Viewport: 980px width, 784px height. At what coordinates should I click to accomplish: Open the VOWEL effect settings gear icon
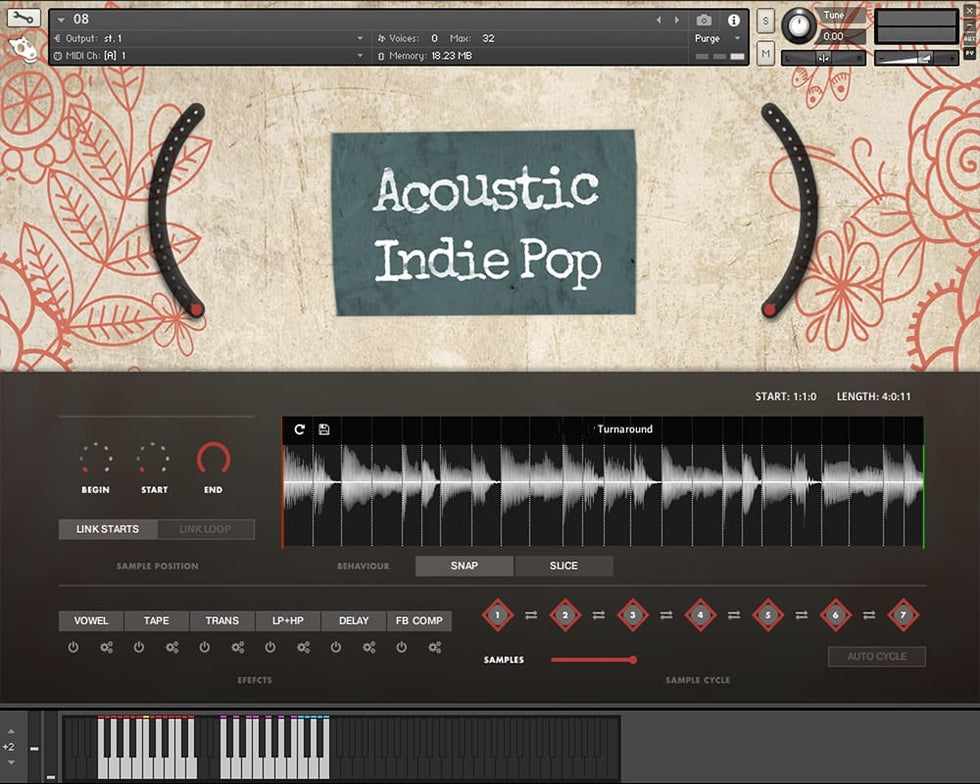click(x=107, y=647)
